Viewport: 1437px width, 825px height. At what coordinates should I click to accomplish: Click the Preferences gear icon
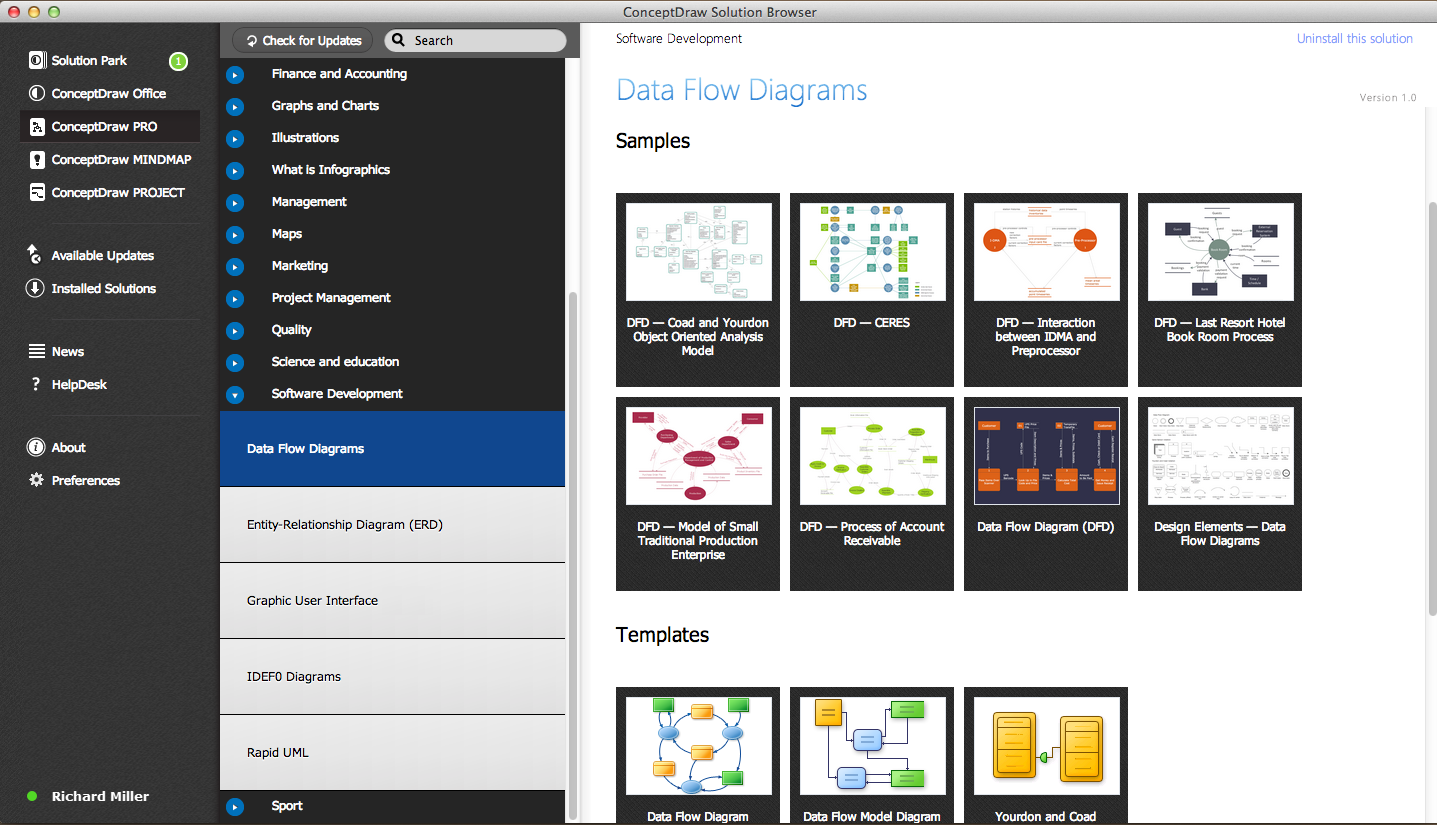tap(37, 480)
